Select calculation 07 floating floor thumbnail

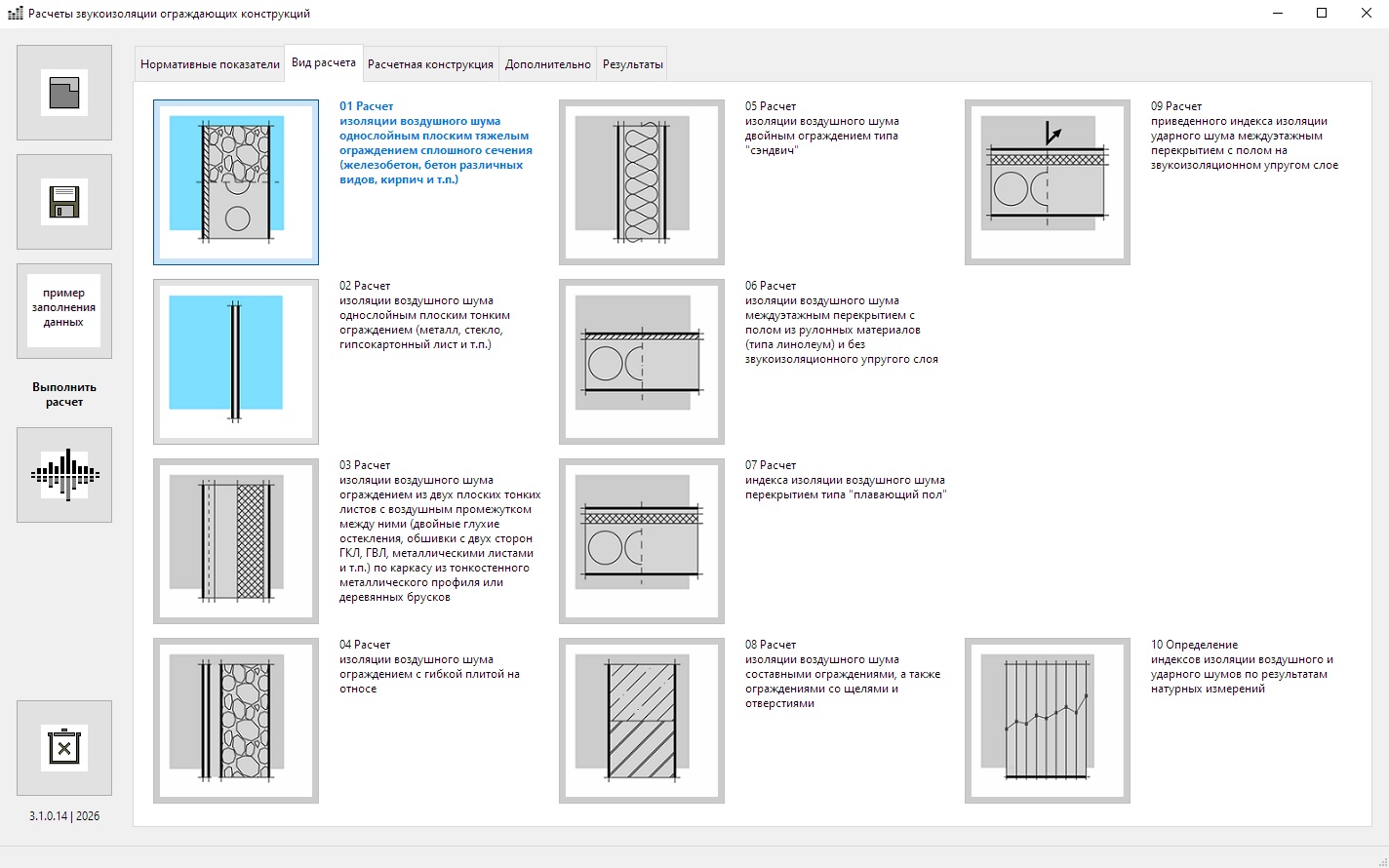pos(642,541)
